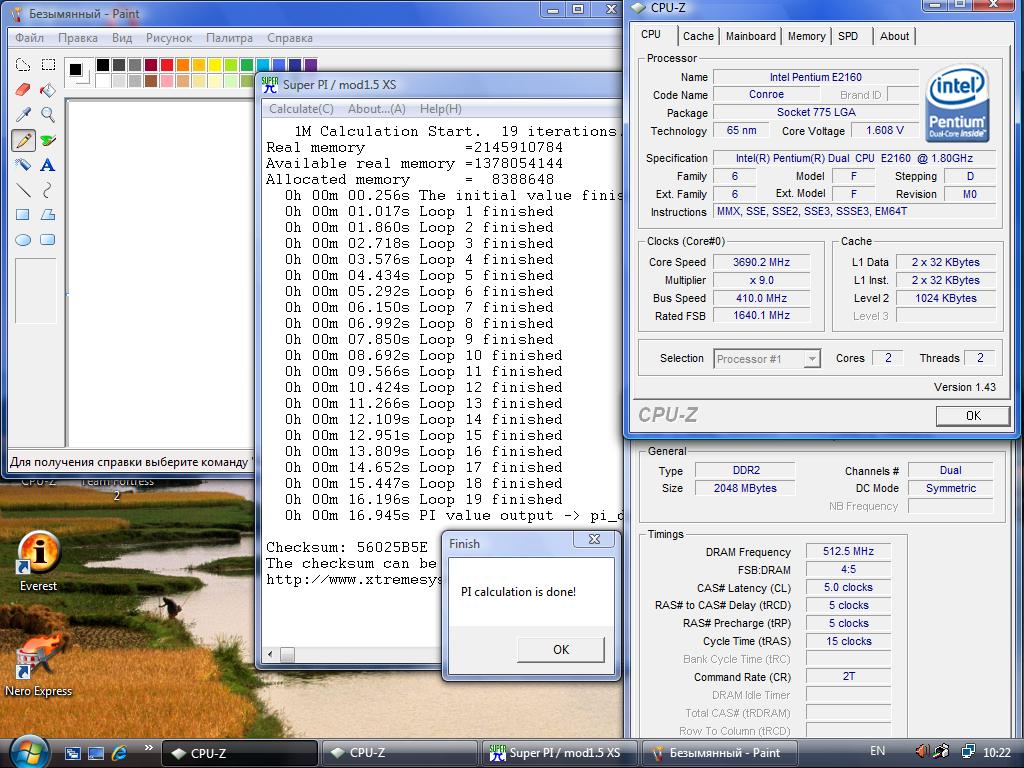This screenshot has height=768, width=1024.
Task: Launch Internet Explorer from Quick Launch
Action: [120, 753]
